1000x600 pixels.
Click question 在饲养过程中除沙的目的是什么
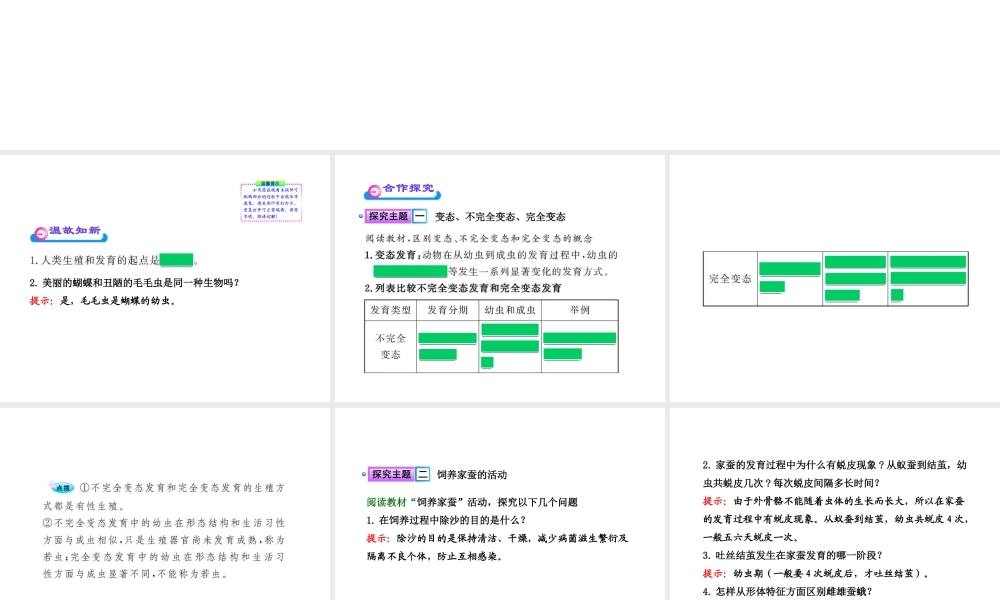446,520
